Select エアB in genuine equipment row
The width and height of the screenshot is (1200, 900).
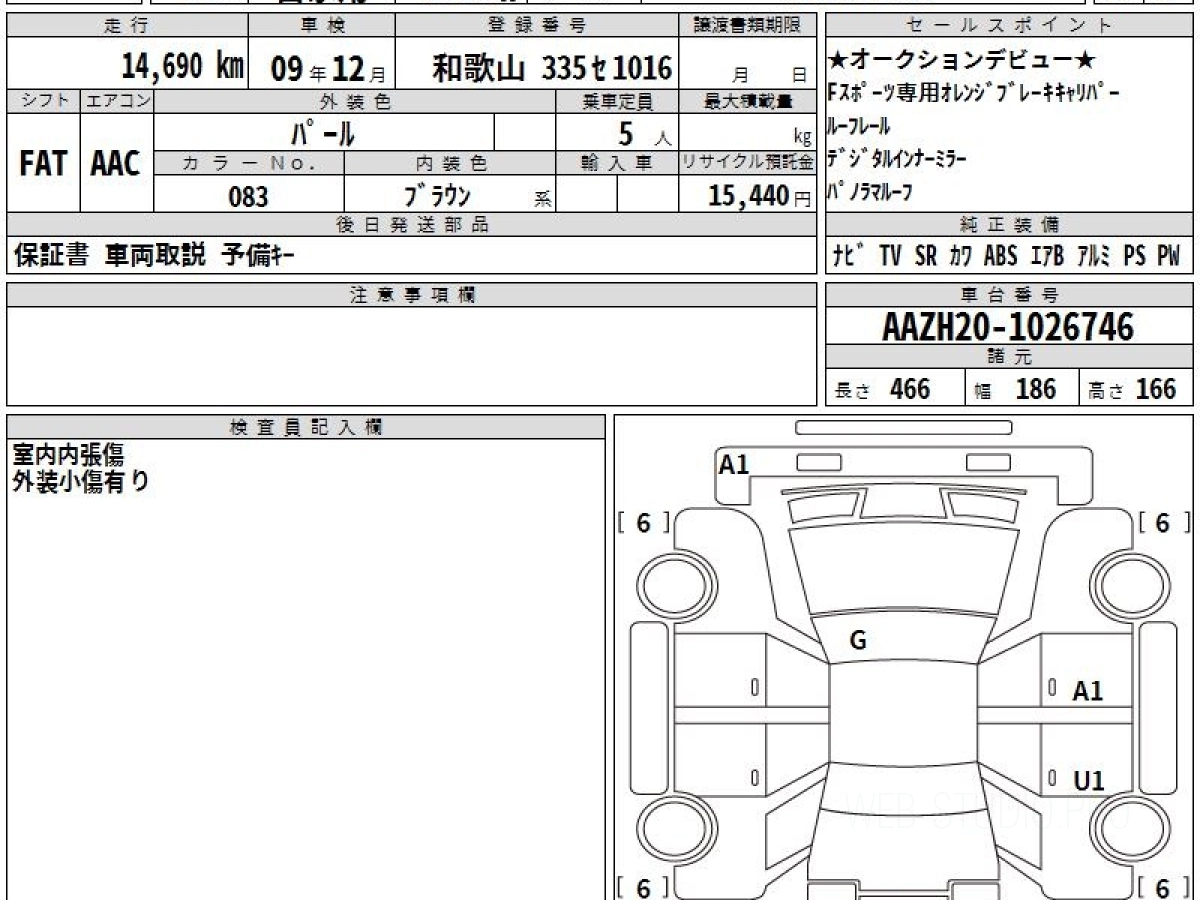(x=1047, y=256)
